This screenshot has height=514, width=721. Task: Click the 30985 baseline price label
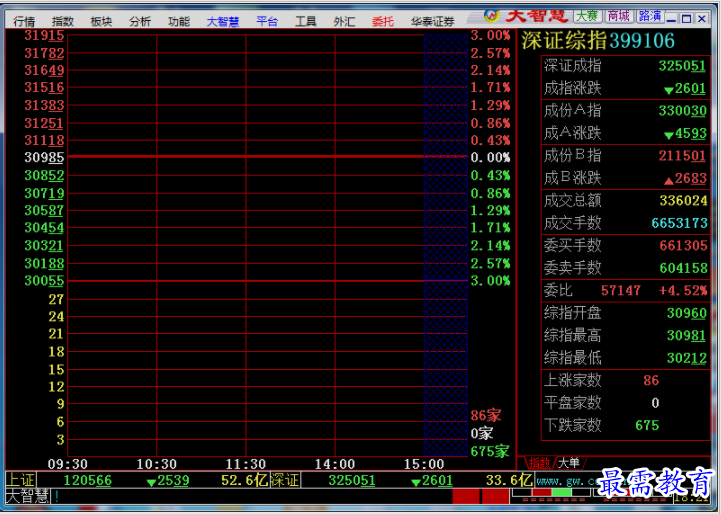44,158
